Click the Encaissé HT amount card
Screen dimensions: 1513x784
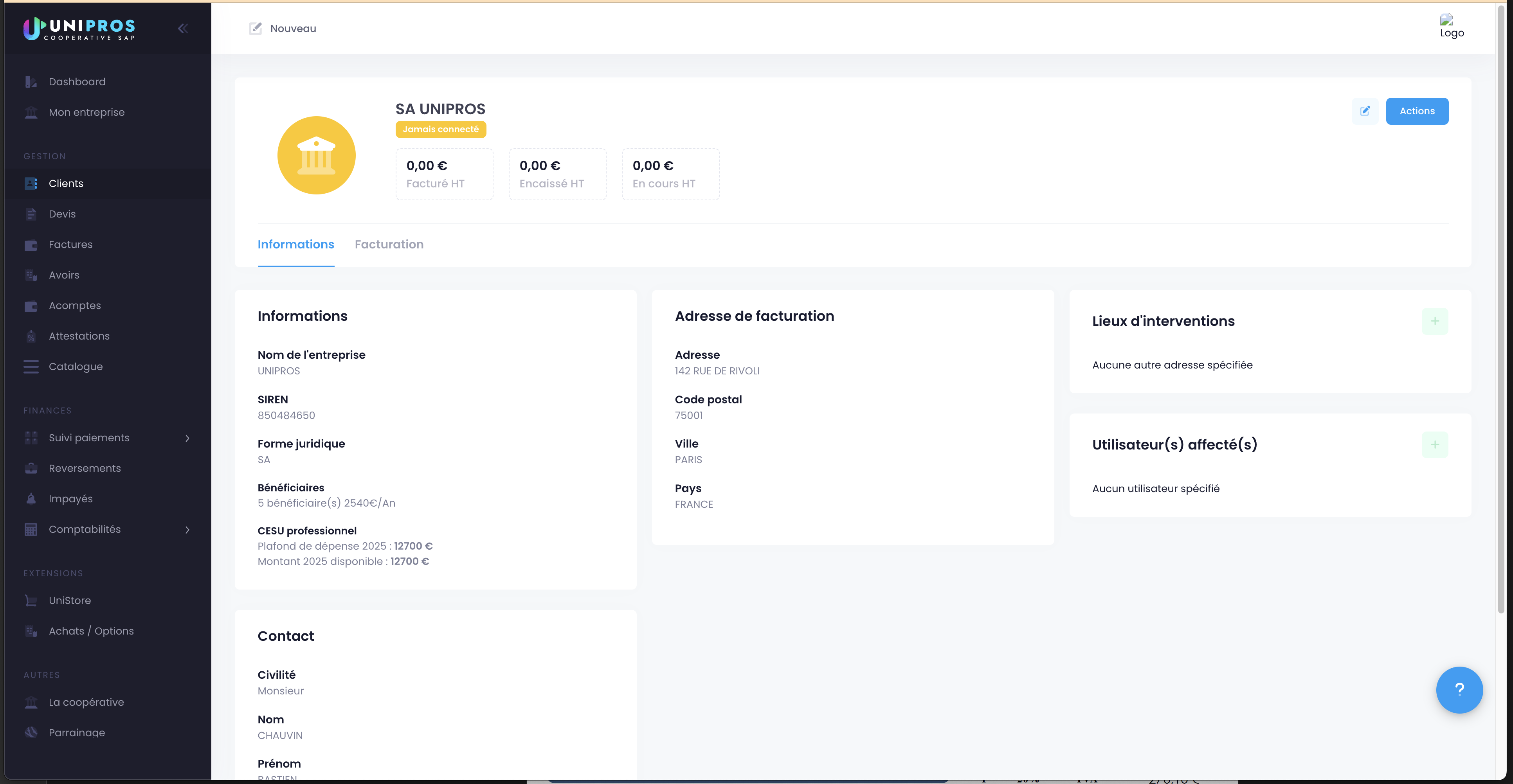coord(557,174)
